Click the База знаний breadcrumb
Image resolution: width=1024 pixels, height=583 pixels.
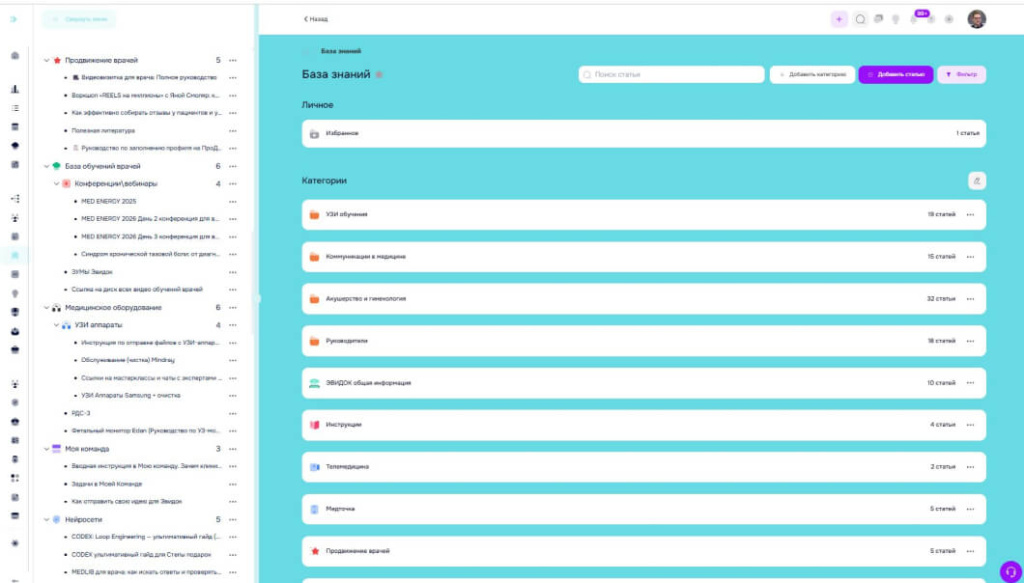[341, 51]
